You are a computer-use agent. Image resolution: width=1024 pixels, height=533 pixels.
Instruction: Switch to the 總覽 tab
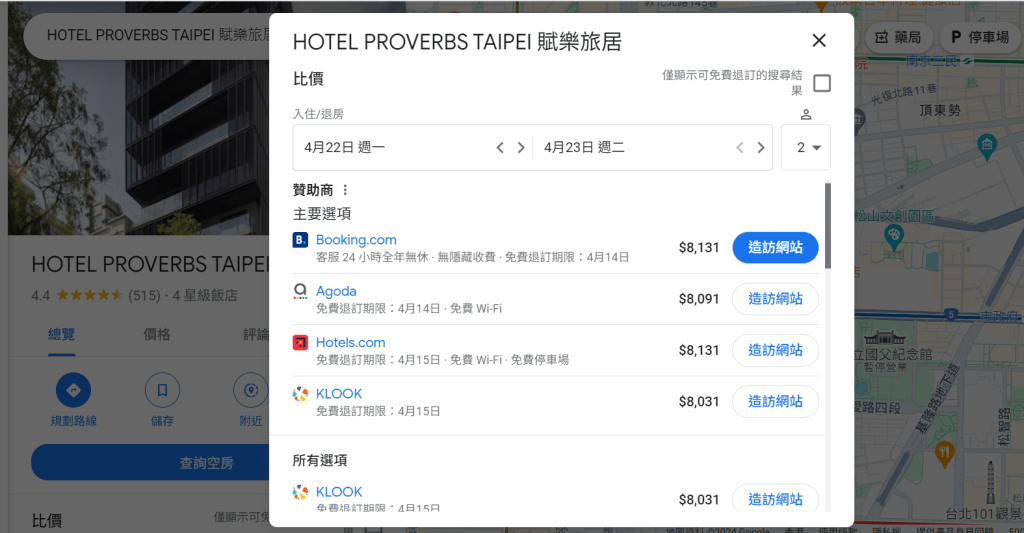(61, 334)
